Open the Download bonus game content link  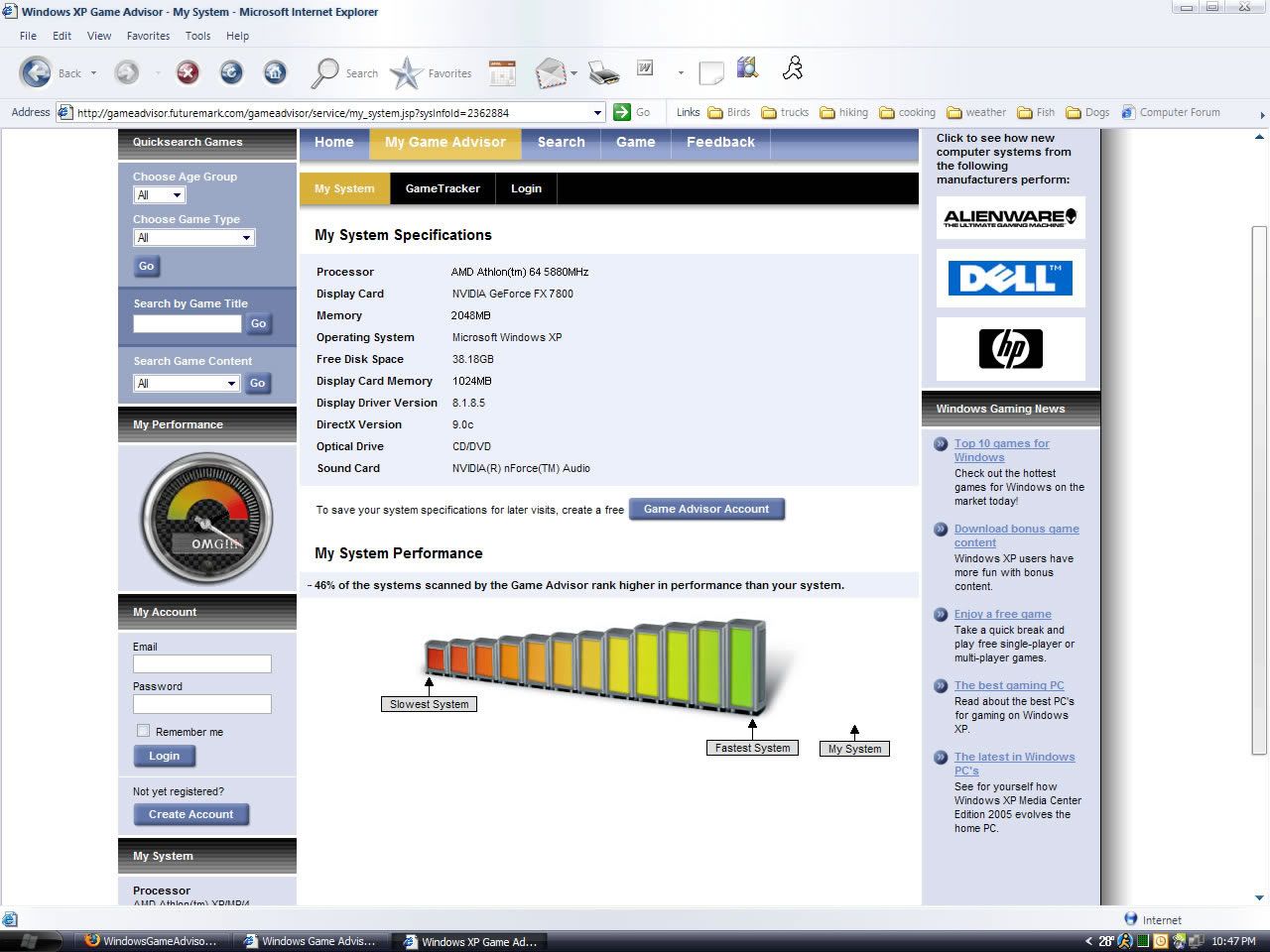point(1017,535)
